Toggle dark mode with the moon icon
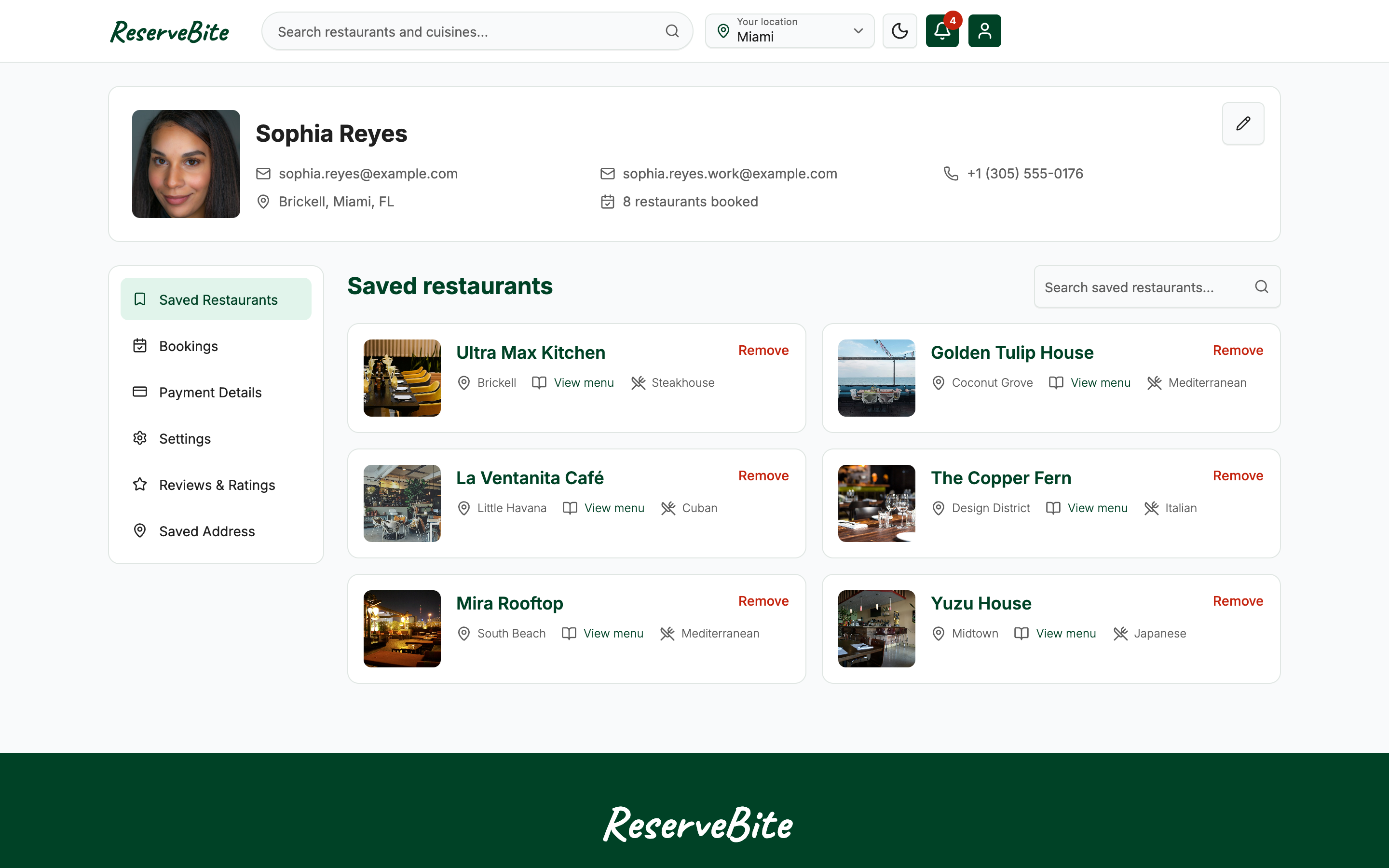 [899, 31]
